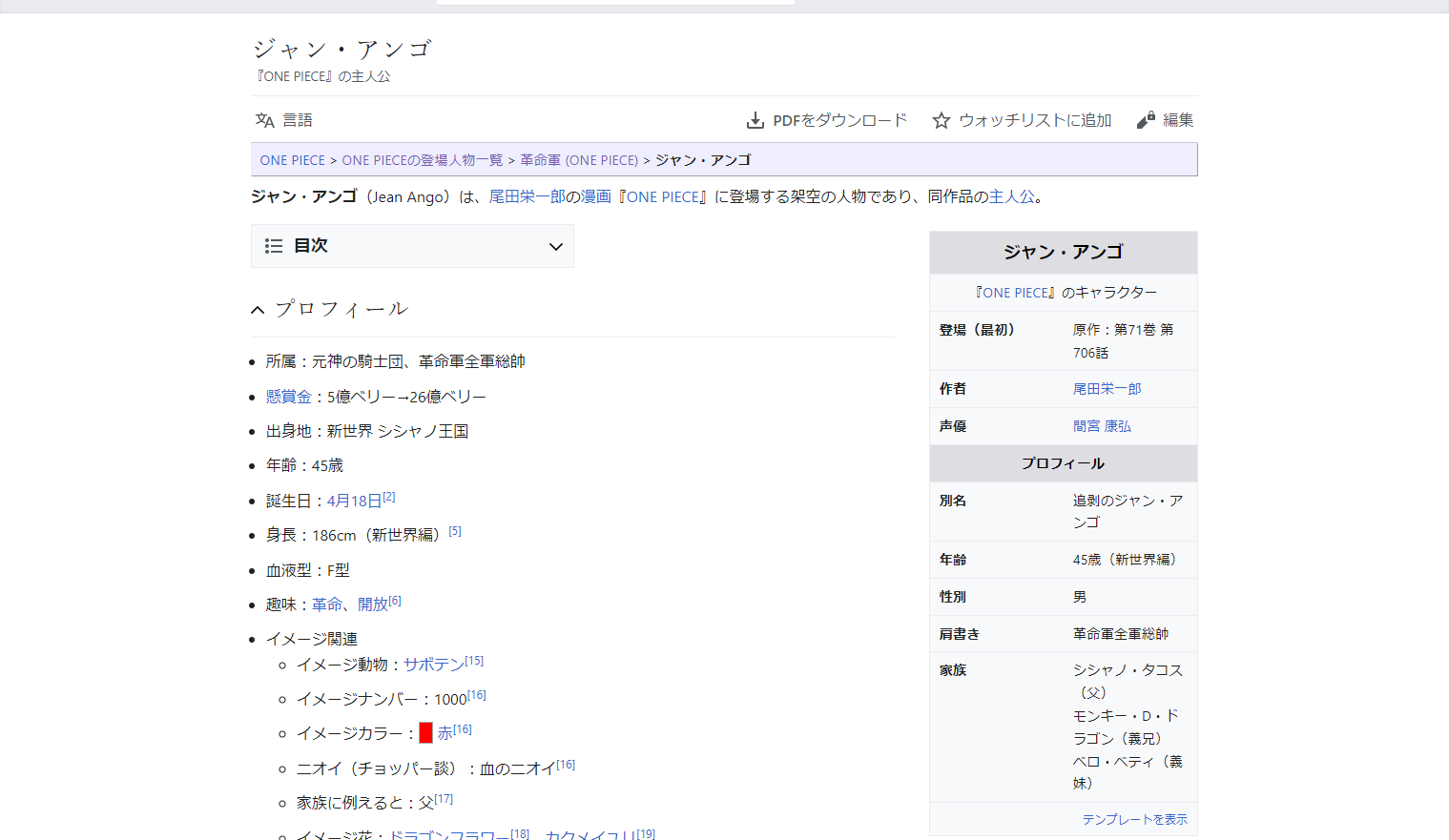The width and height of the screenshot is (1449, 840).
Task: Open the サボテン image animal link
Action: pos(433,665)
